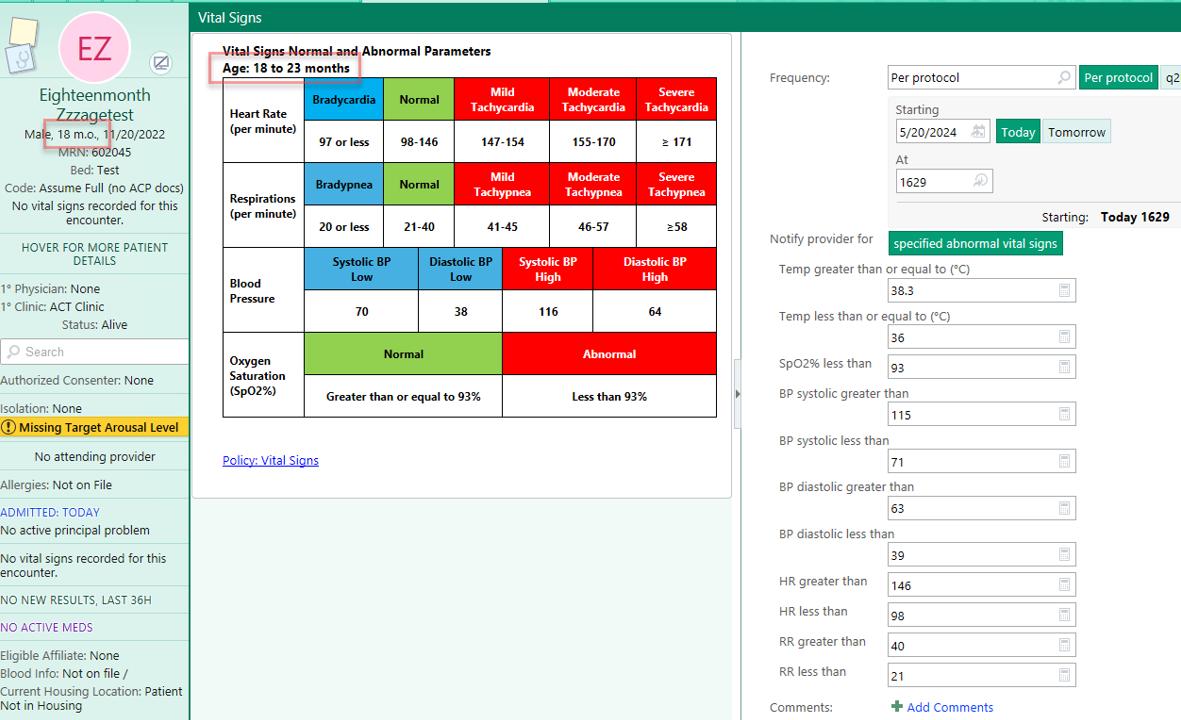Click Missing Target Arousal Level banner
Viewport: 1181px width, 720px height.
pyautogui.click(x=94, y=427)
